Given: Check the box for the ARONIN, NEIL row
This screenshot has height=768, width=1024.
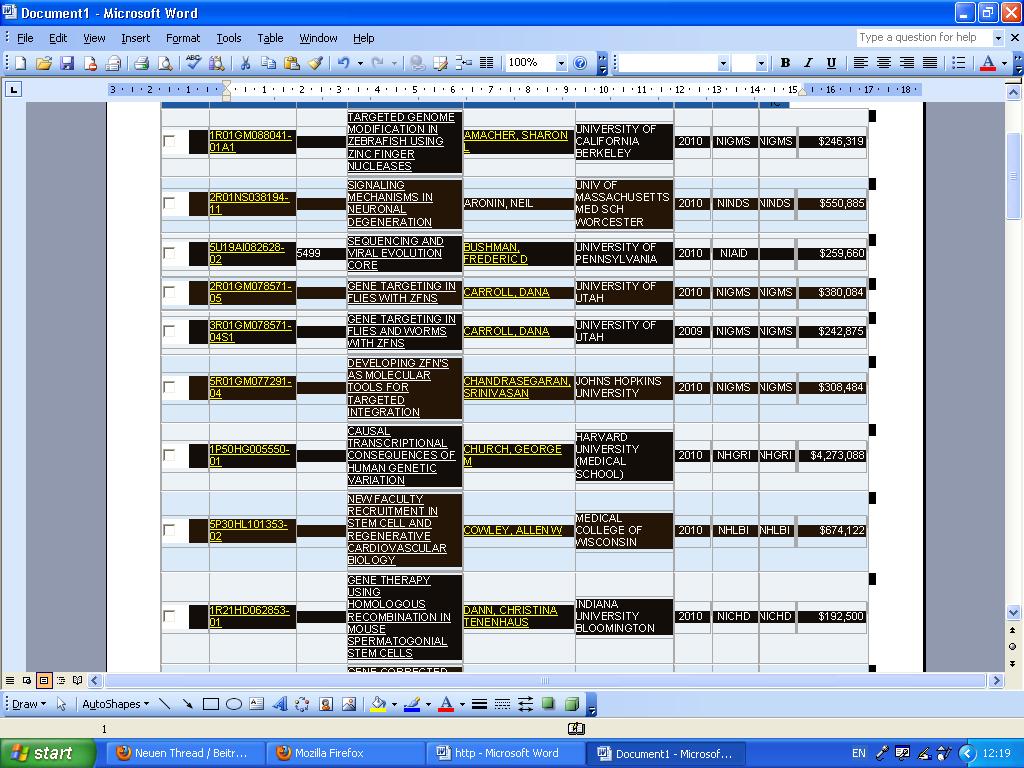Looking at the screenshot, I should pos(169,203).
